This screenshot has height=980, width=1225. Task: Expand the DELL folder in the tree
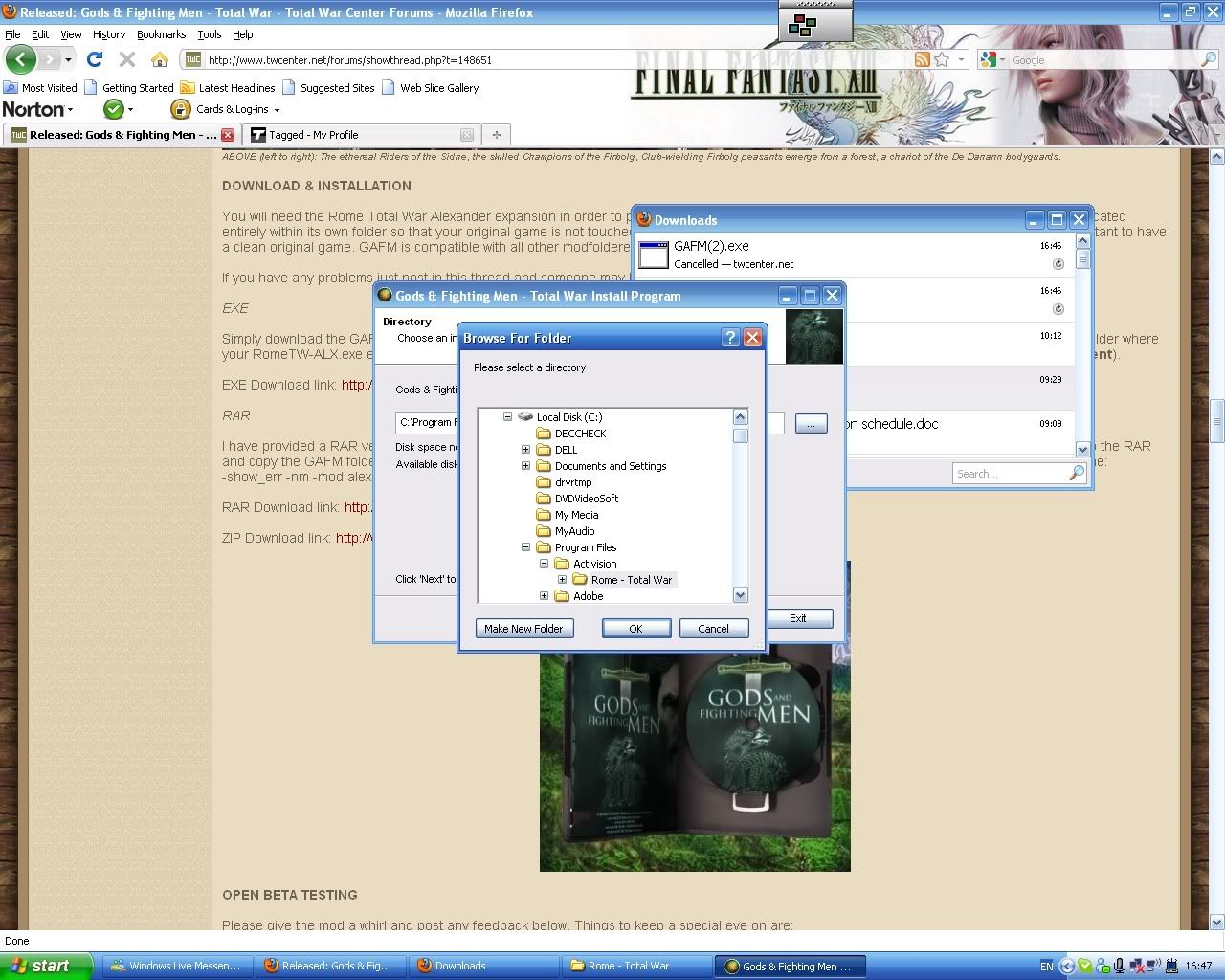click(525, 450)
